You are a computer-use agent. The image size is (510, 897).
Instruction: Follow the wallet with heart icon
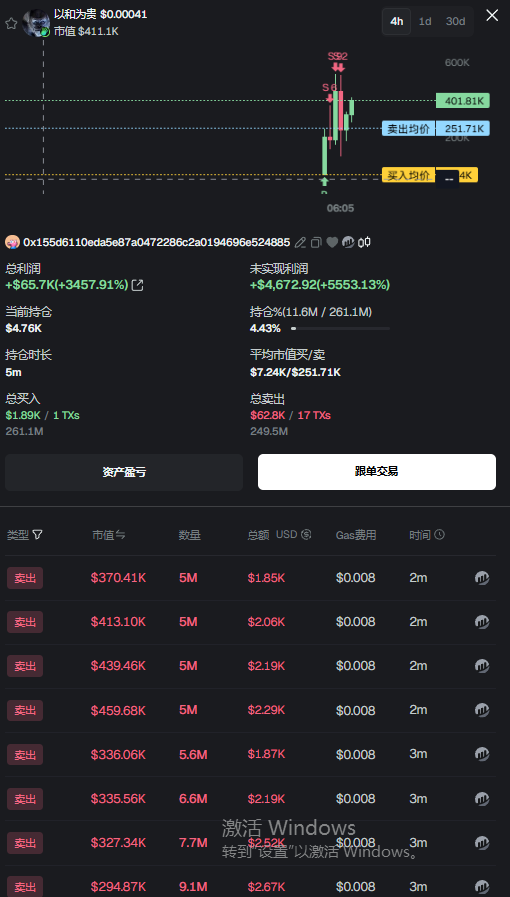click(332, 243)
